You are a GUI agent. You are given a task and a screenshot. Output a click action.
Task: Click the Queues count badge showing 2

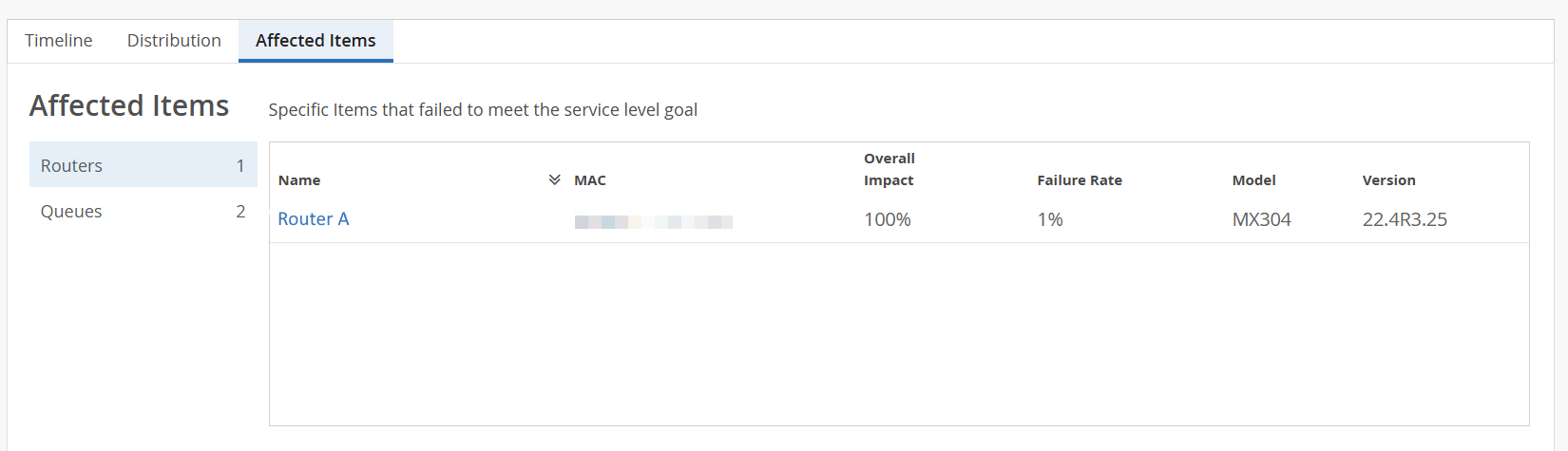point(240,212)
